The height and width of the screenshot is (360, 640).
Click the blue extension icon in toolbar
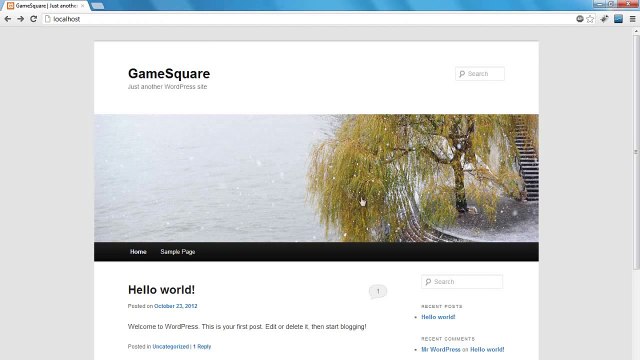618,19
